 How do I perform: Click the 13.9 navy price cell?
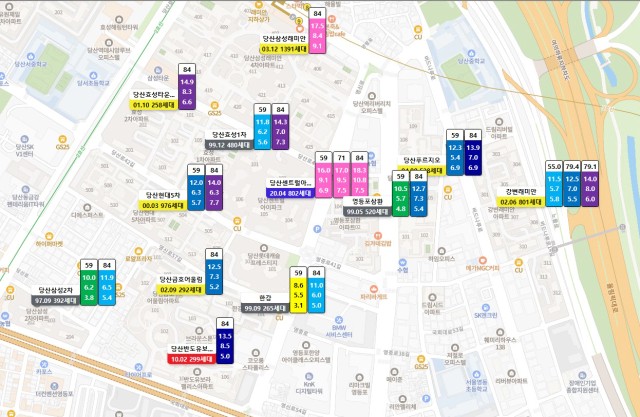pyautogui.click(x=473, y=147)
